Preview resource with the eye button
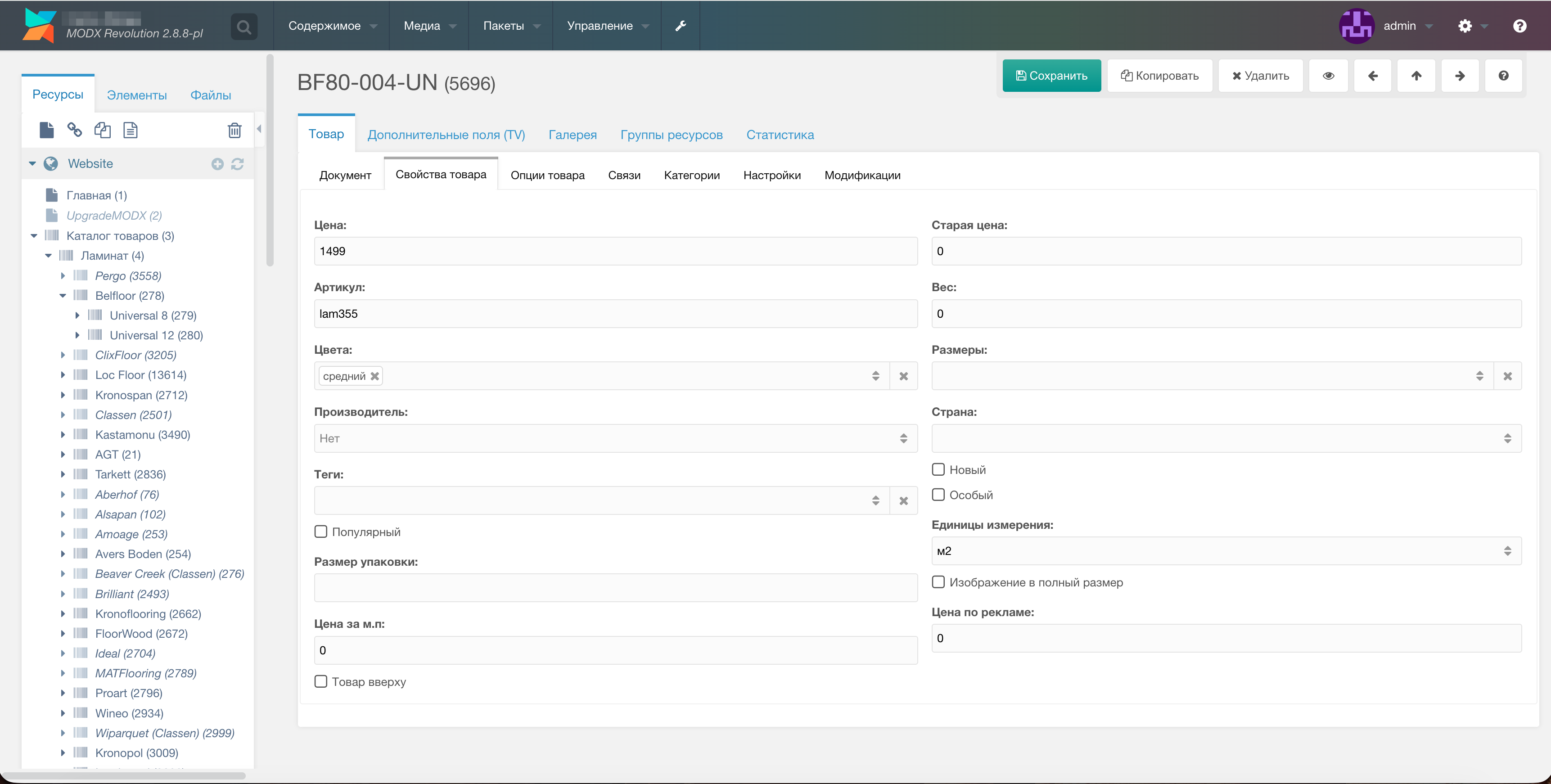The image size is (1551, 784). pyautogui.click(x=1328, y=76)
